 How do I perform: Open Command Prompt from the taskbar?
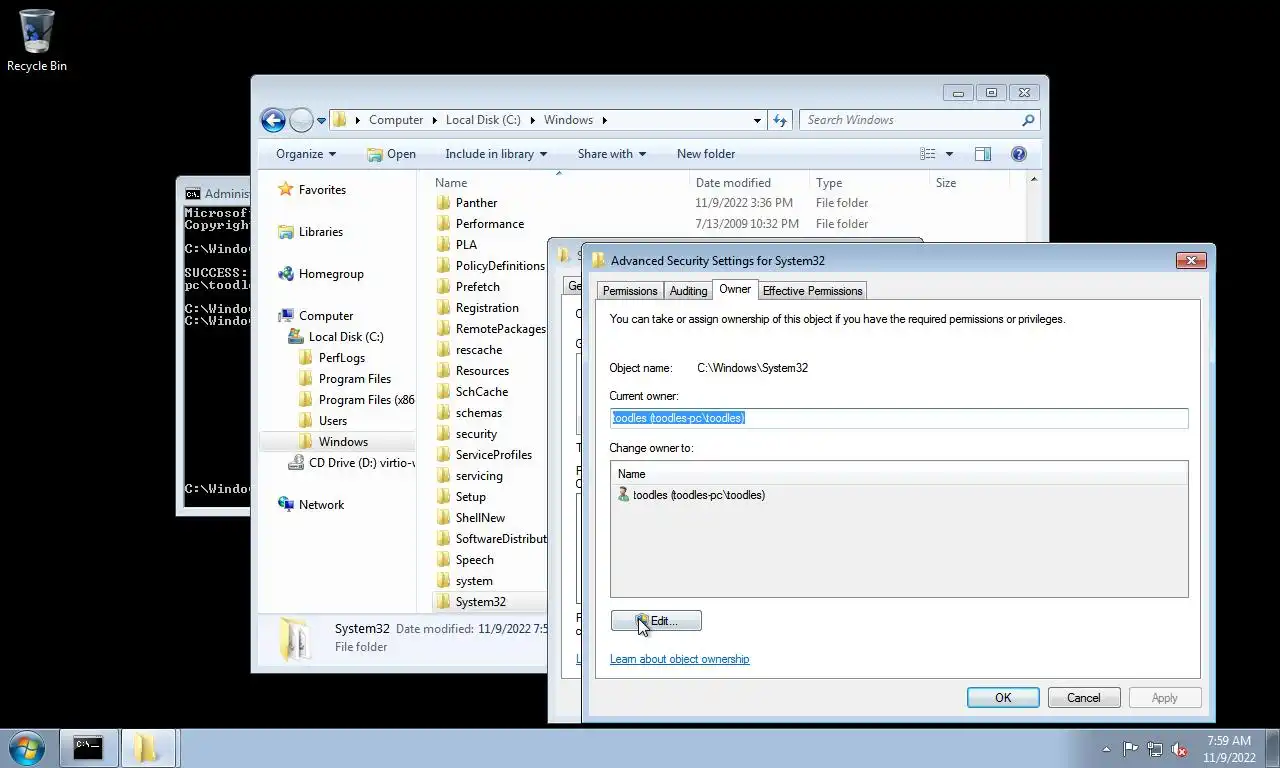88,748
